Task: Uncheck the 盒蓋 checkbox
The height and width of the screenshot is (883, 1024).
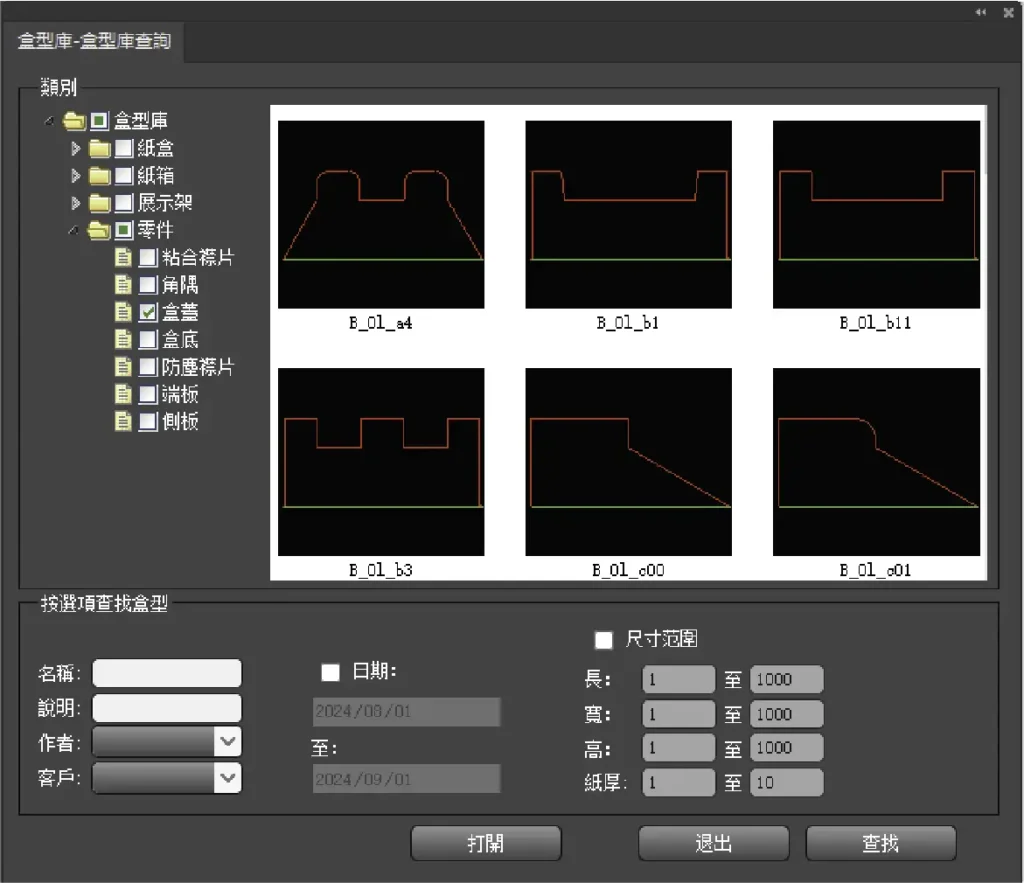Action: [148, 313]
